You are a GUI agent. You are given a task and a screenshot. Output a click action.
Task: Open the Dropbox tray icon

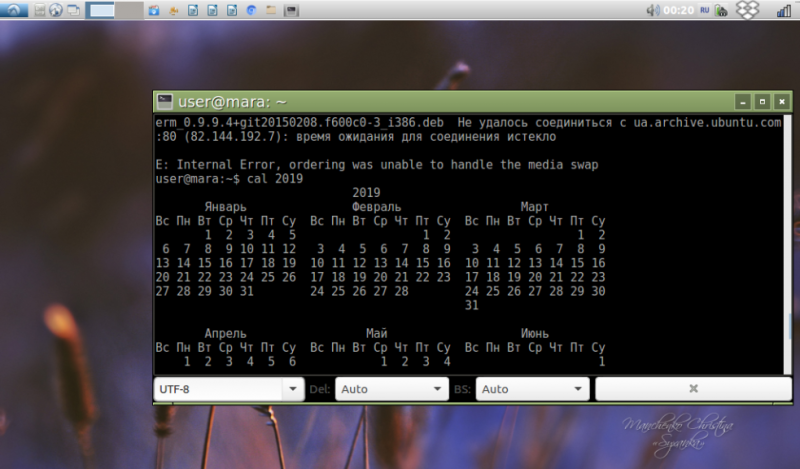pos(747,10)
